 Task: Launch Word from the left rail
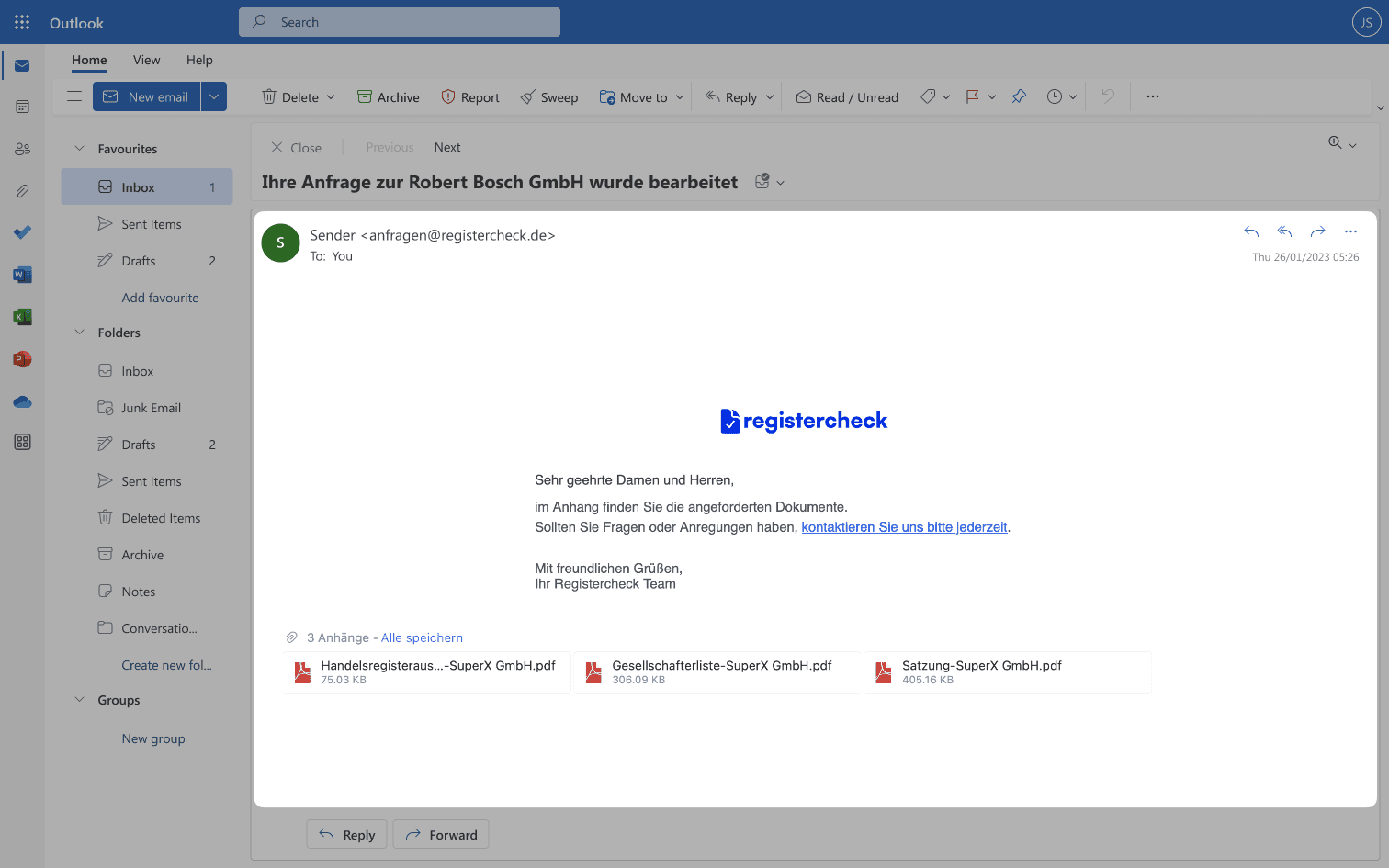[x=22, y=275]
